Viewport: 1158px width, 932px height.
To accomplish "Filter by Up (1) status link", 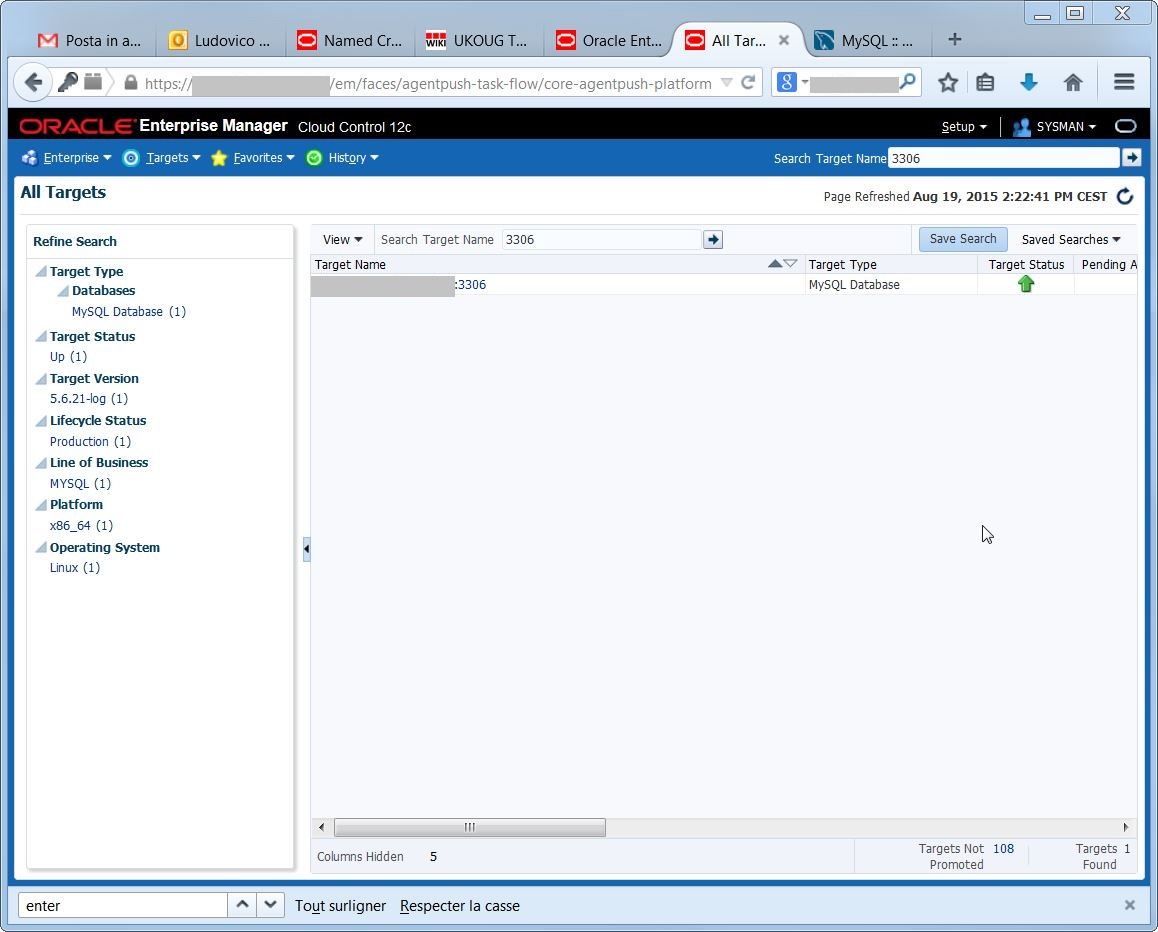I will coord(69,357).
